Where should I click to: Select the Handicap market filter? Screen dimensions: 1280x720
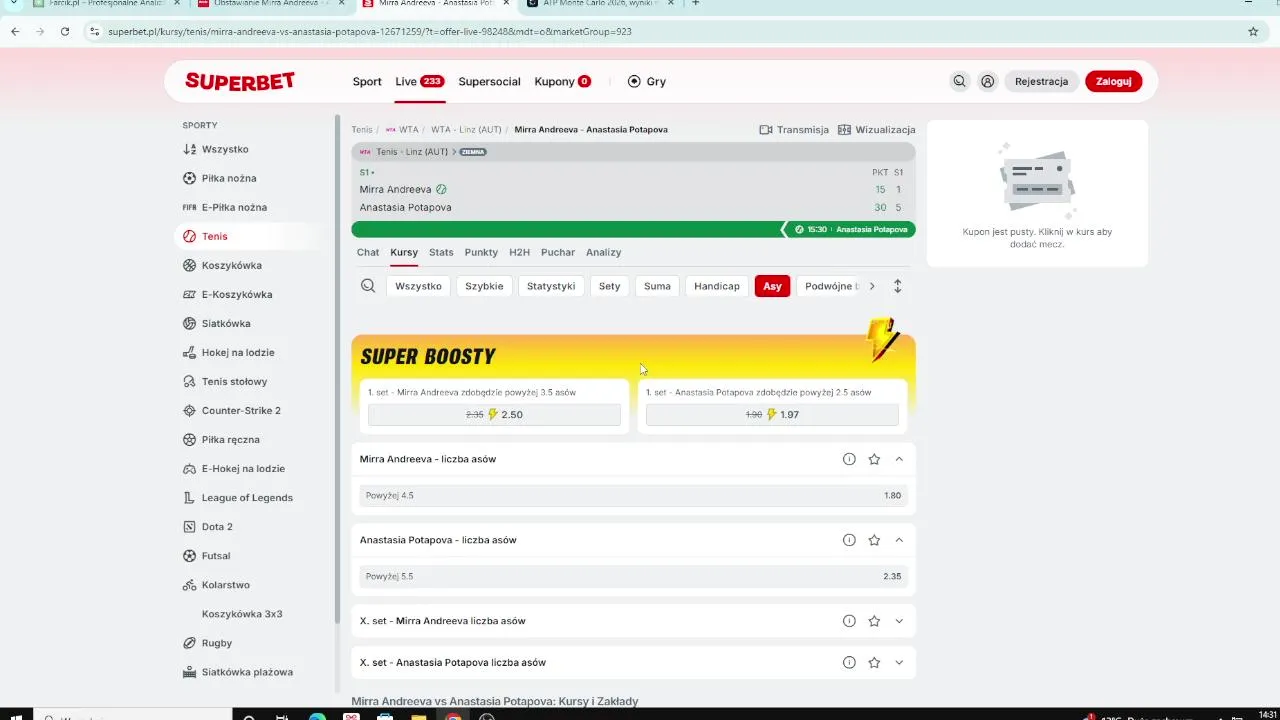coord(717,286)
